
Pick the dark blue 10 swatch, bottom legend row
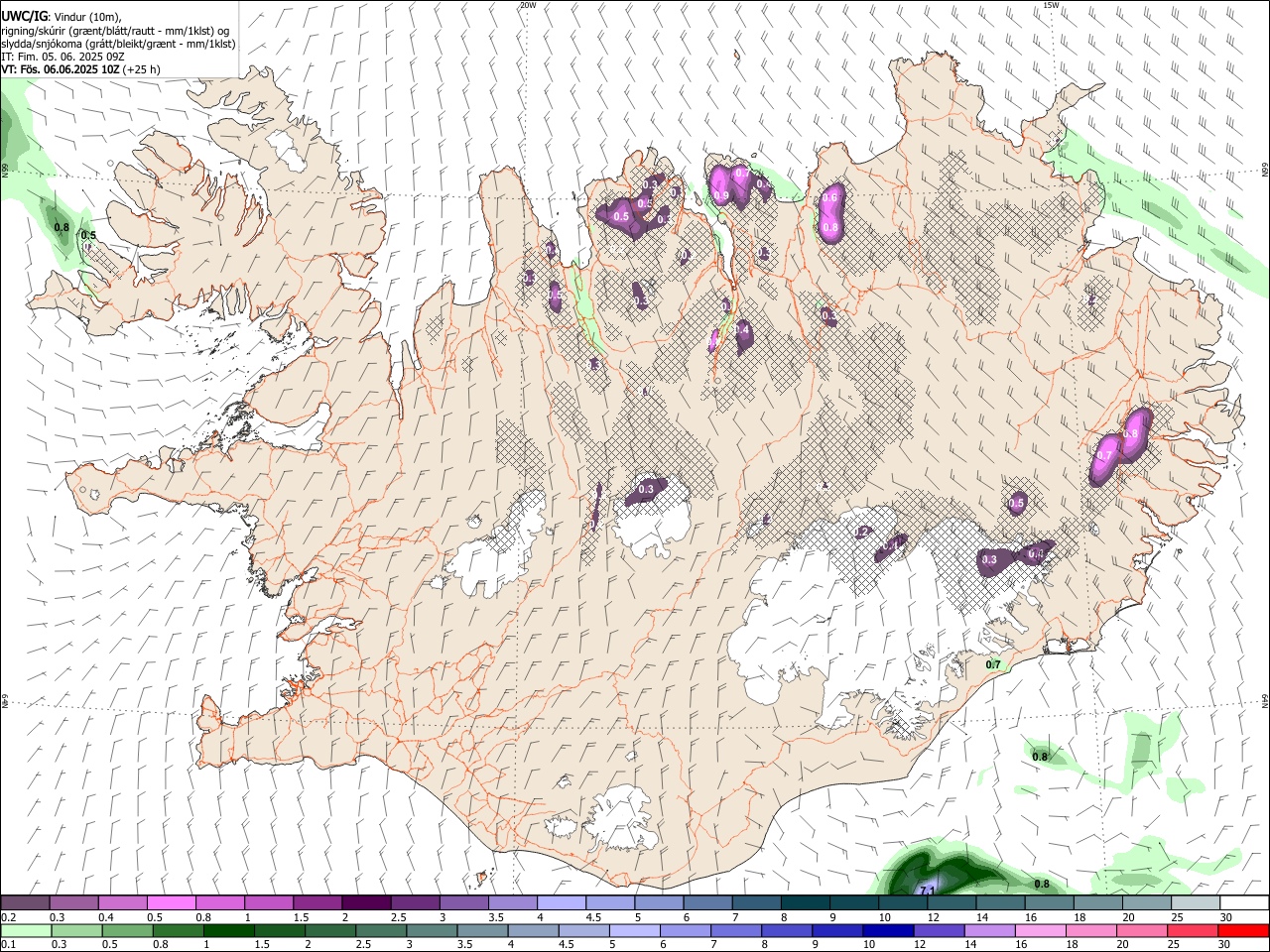coord(888,930)
